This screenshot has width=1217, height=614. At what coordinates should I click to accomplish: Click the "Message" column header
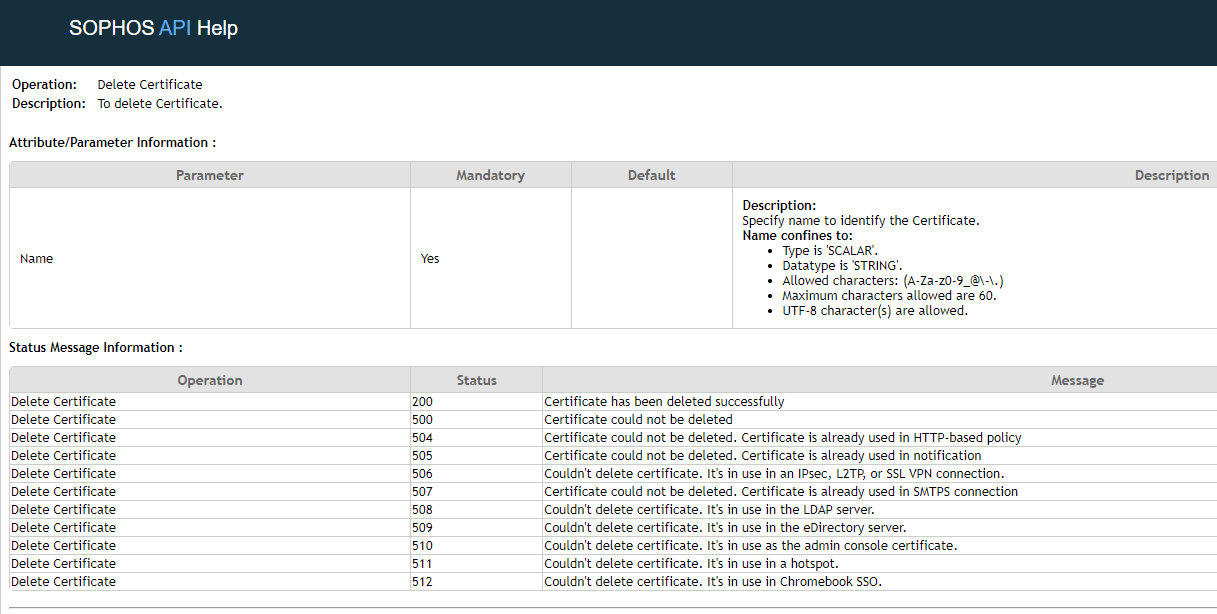click(x=1078, y=380)
